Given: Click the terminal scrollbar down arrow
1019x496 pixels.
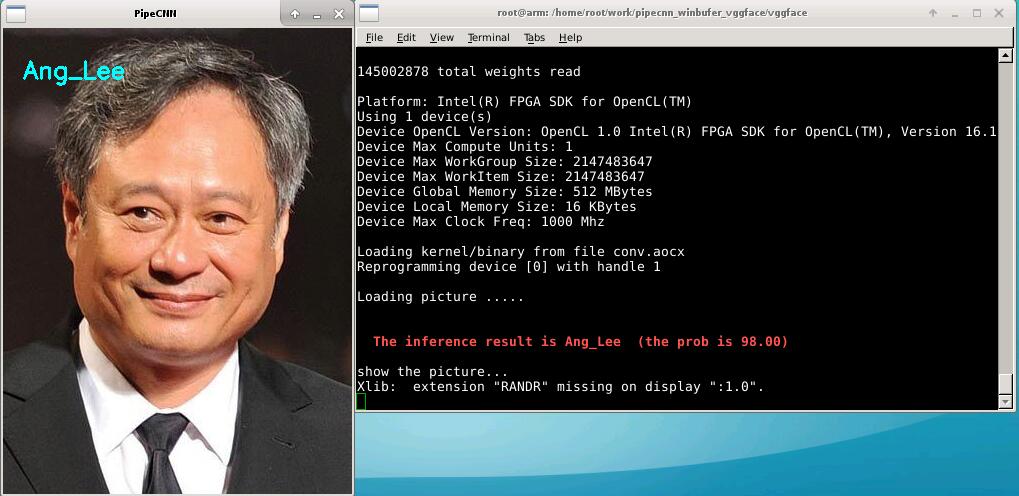Looking at the screenshot, I should pos(1005,402).
